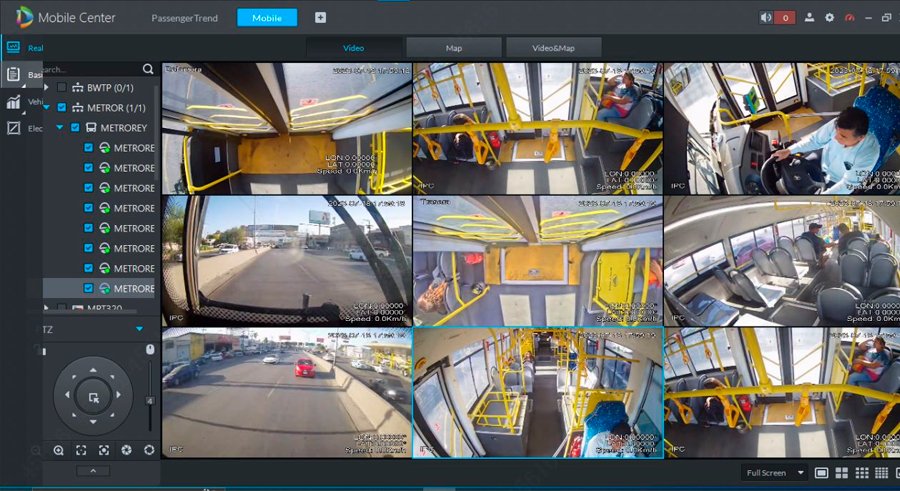Viewport: 900px width, 491px height.
Task: Select the four-split grid layout
Action: pyautogui.click(x=842, y=473)
